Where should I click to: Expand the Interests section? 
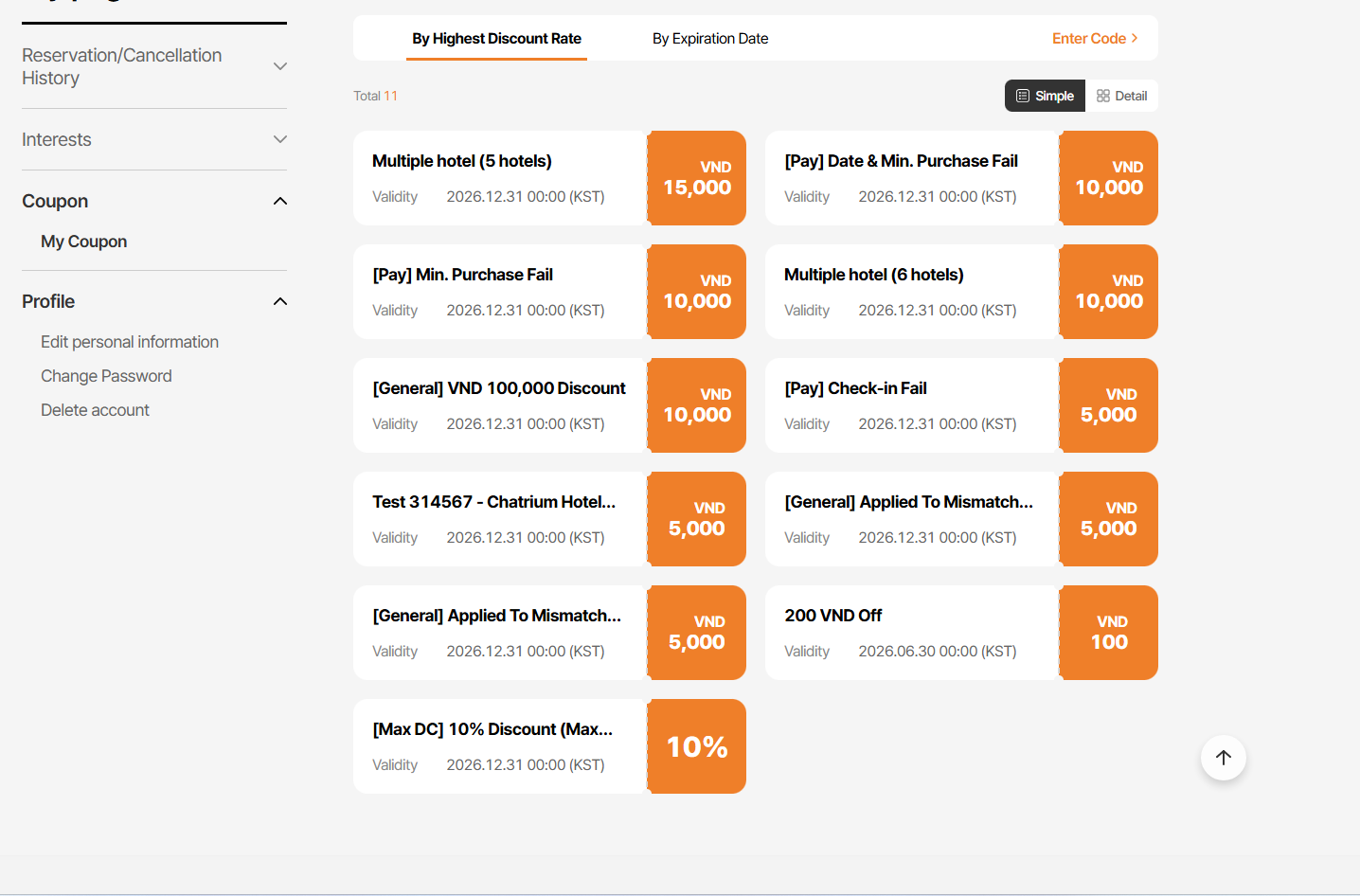pyautogui.click(x=279, y=139)
